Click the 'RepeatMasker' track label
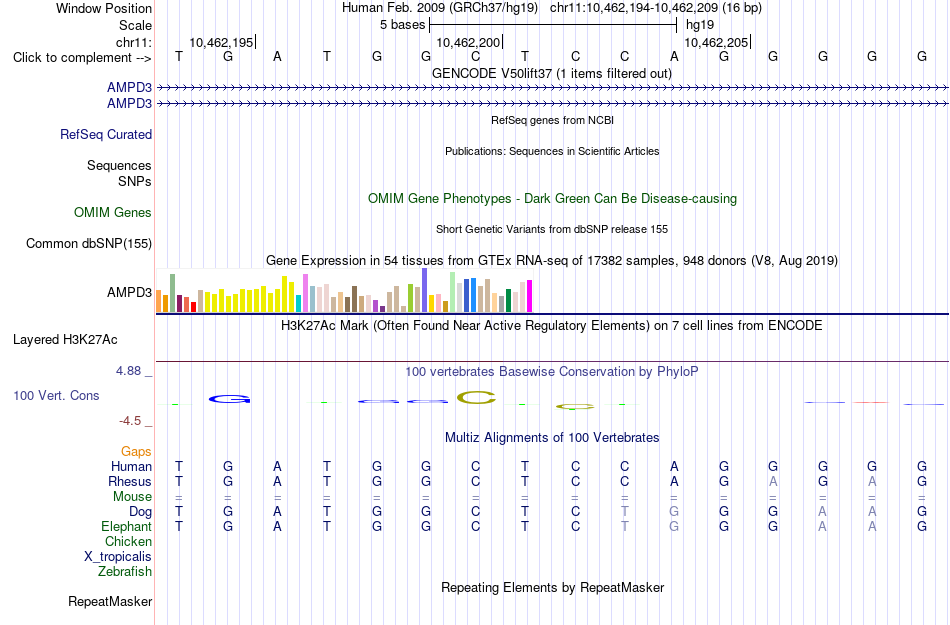 tap(110, 601)
